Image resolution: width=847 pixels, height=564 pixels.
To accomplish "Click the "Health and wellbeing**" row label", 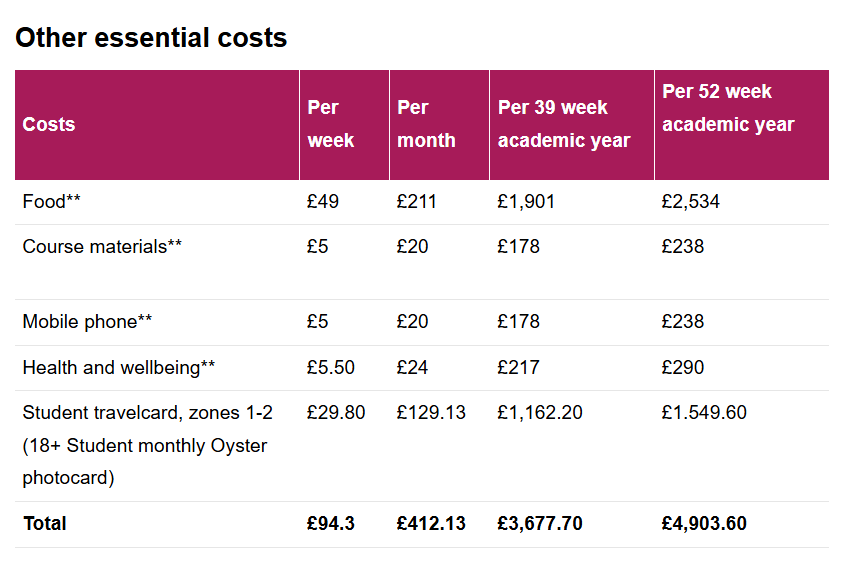I will (118, 368).
